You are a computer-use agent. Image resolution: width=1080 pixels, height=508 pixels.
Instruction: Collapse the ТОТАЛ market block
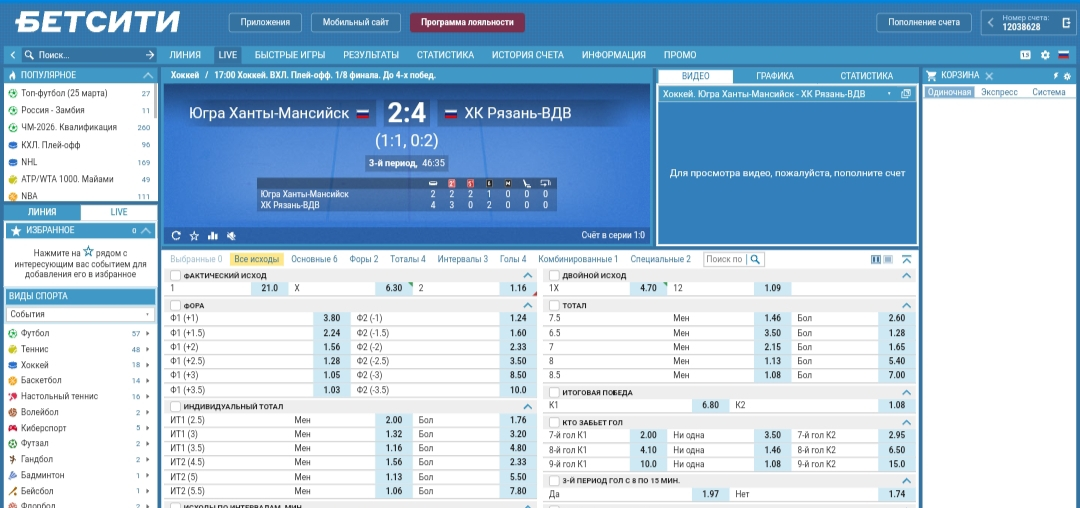point(906,305)
